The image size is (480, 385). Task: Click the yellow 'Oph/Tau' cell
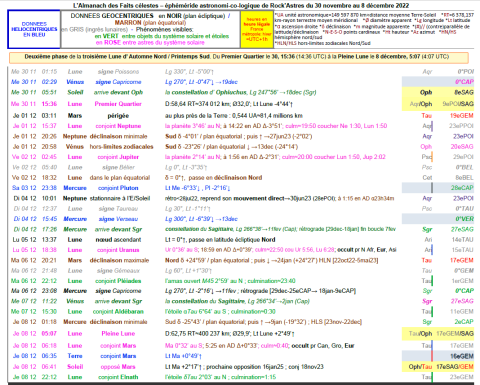point(420,367)
